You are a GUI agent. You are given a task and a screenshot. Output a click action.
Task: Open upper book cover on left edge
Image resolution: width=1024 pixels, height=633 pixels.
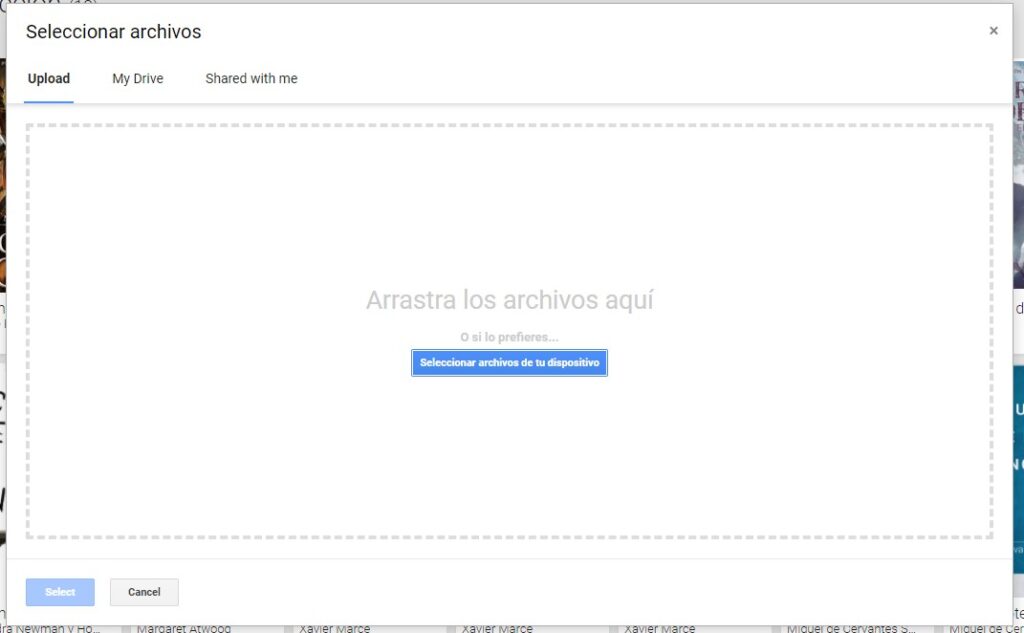coord(3,180)
